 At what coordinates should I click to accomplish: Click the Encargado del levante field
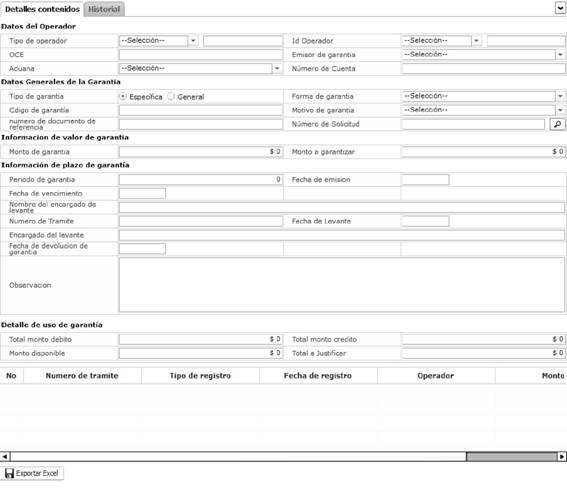342,235
